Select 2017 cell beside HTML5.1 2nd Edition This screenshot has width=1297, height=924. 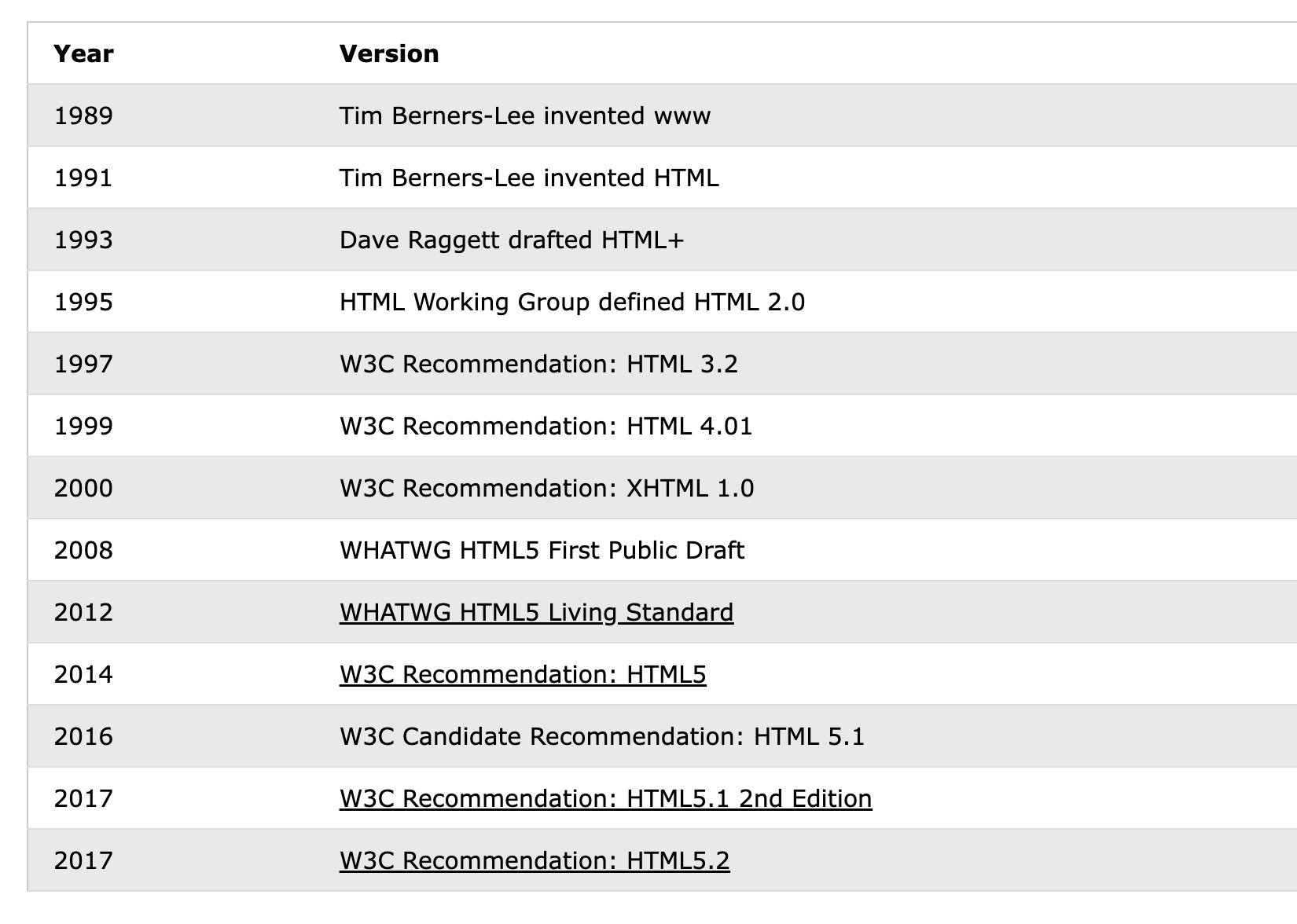(x=83, y=798)
